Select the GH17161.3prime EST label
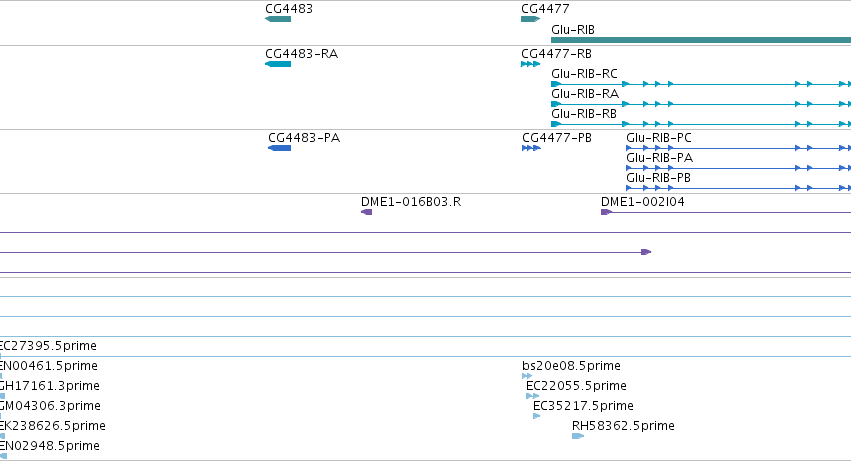Image resolution: width=851 pixels, height=461 pixels. (49, 386)
